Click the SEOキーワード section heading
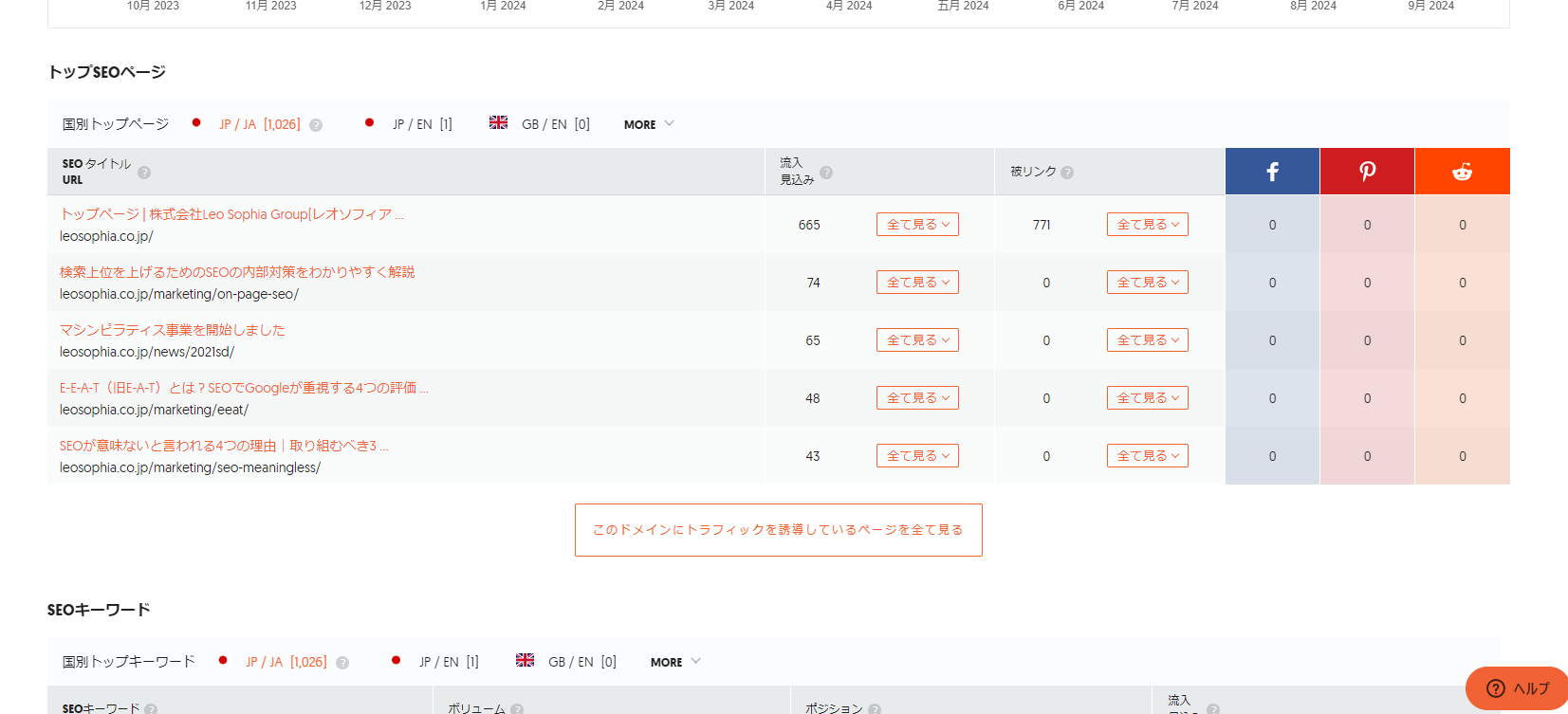 [99, 610]
